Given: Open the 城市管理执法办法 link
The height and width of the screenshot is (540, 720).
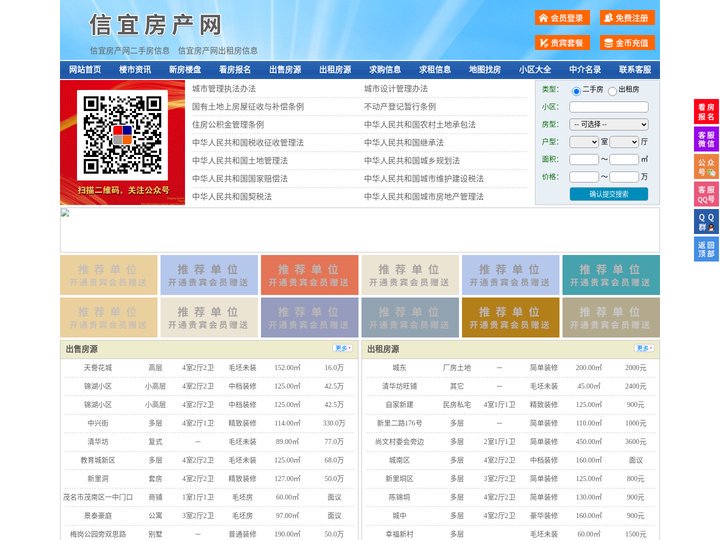Looking at the screenshot, I should [x=224, y=89].
